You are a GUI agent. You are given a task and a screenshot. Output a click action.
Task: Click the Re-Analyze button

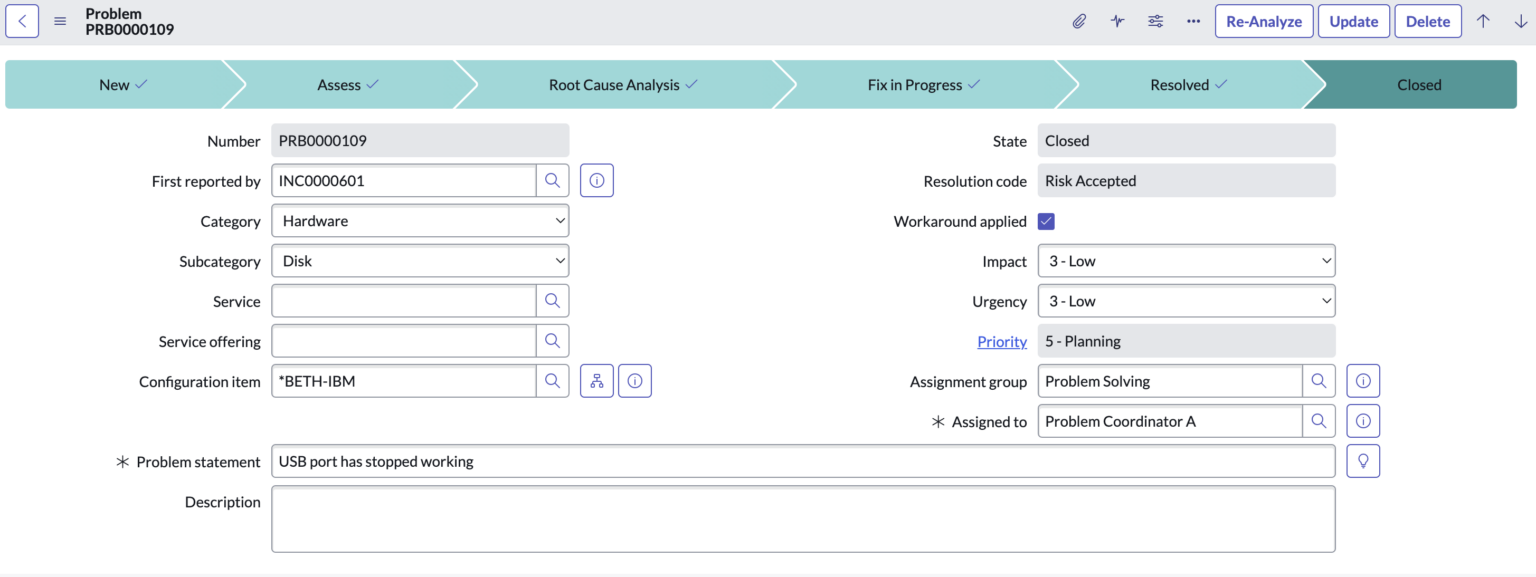1264,20
